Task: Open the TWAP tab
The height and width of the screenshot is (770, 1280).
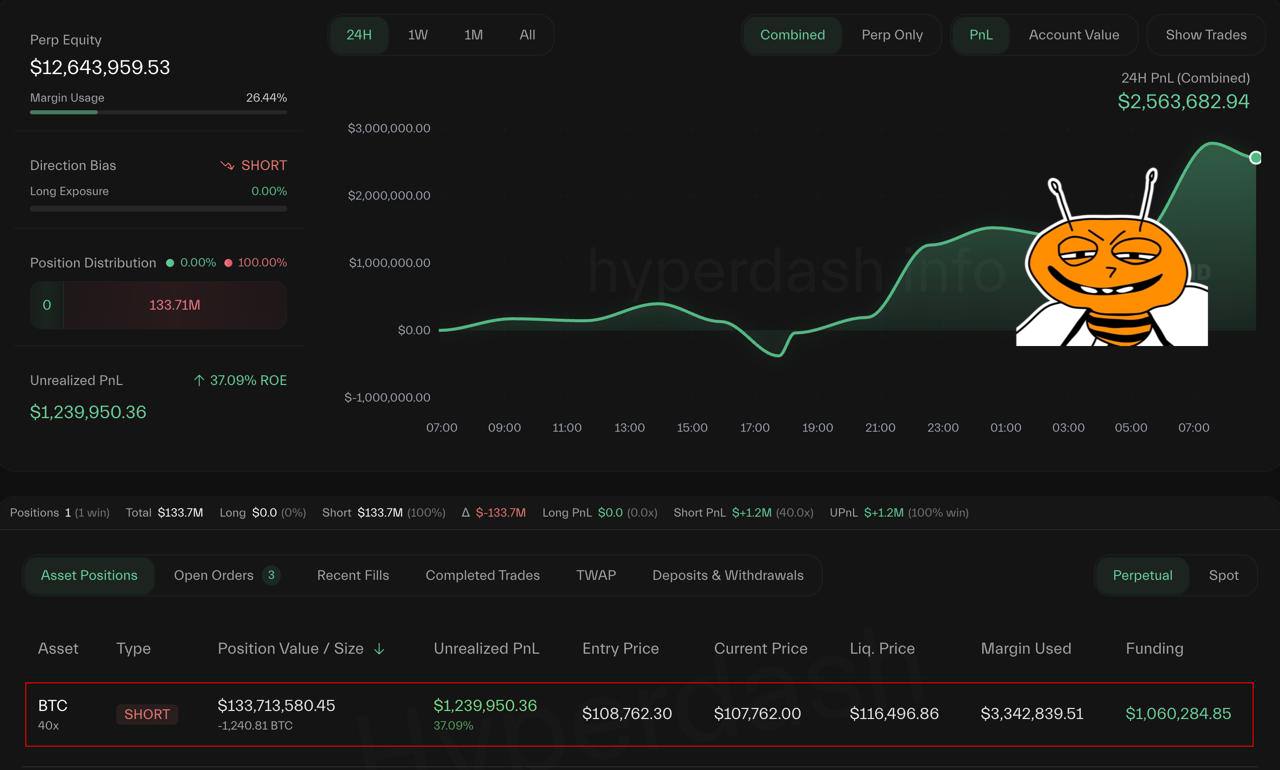Action: (x=596, y=575)
